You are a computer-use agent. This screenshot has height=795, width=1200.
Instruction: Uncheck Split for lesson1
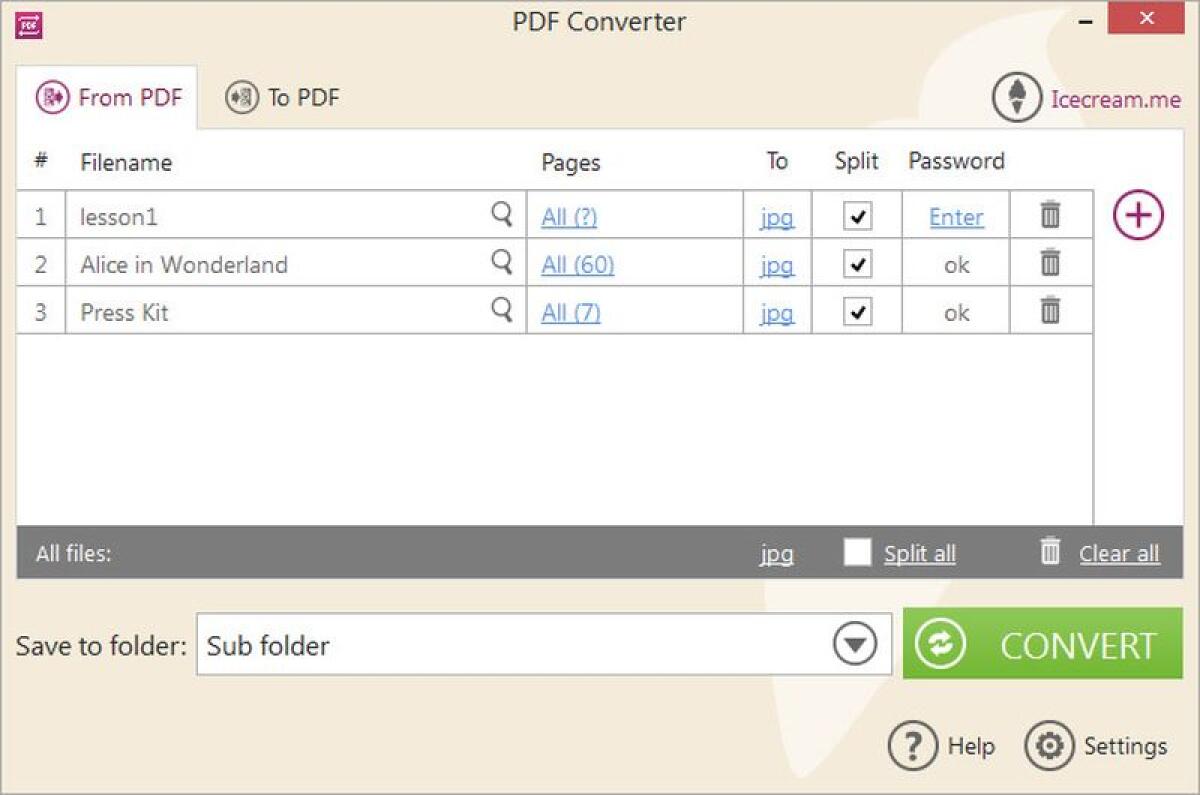click(855, 215)
